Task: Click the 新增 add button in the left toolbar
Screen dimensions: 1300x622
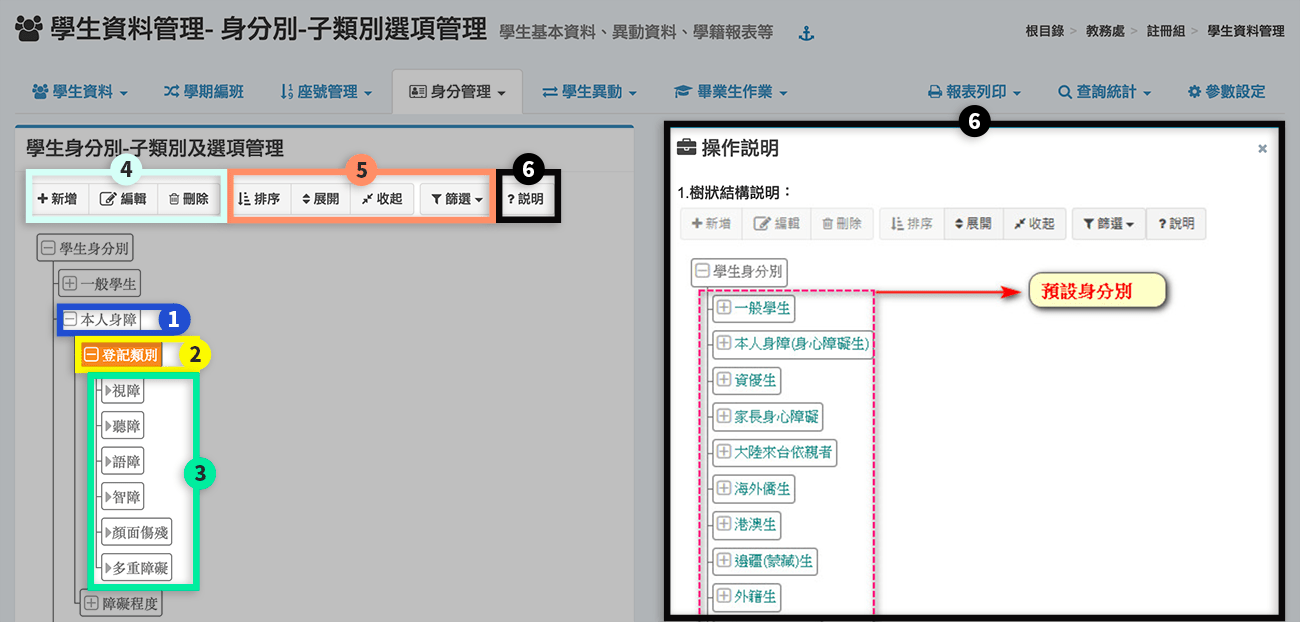Action: tap(57, 199)
